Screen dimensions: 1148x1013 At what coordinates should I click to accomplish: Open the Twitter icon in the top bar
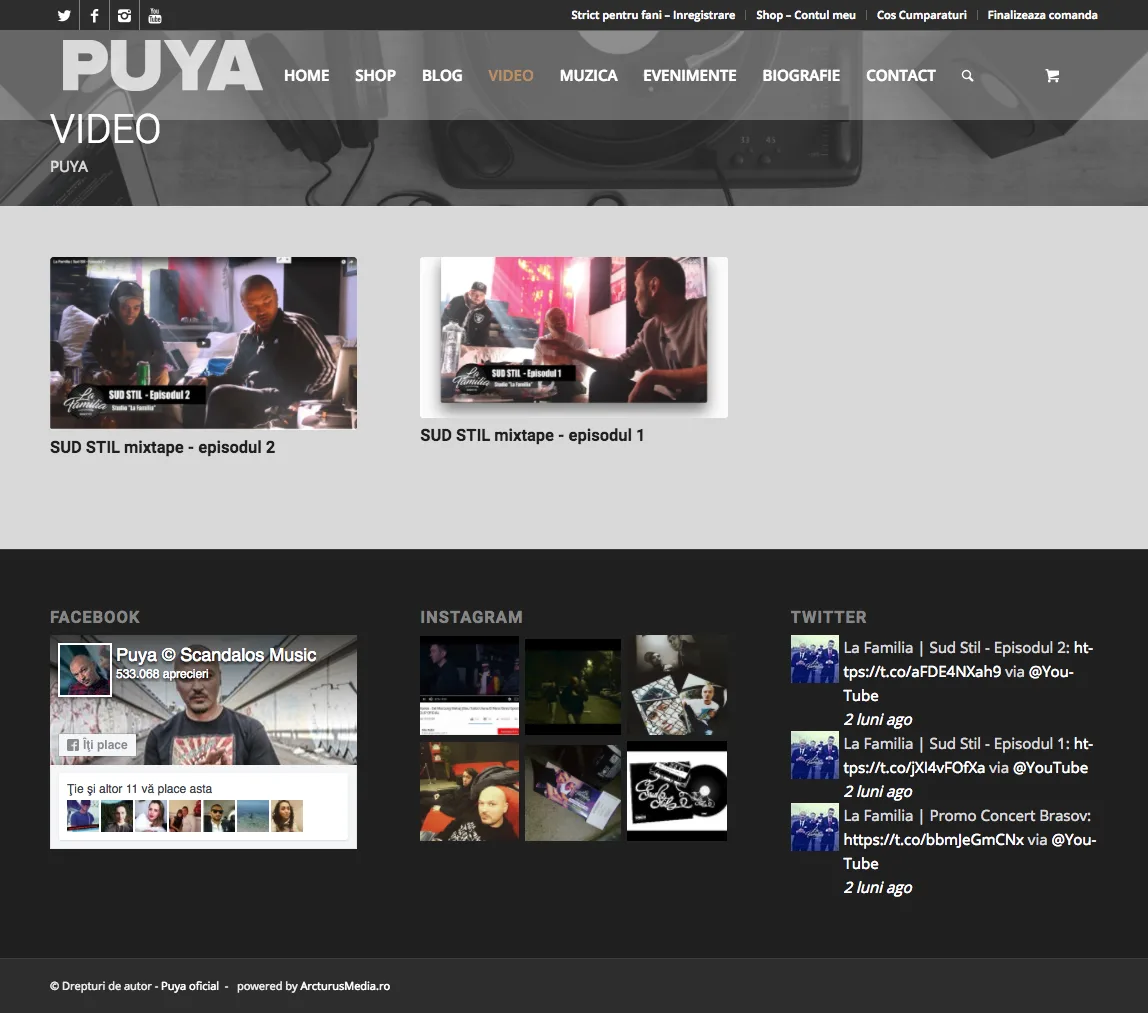(x=63, y=15)
